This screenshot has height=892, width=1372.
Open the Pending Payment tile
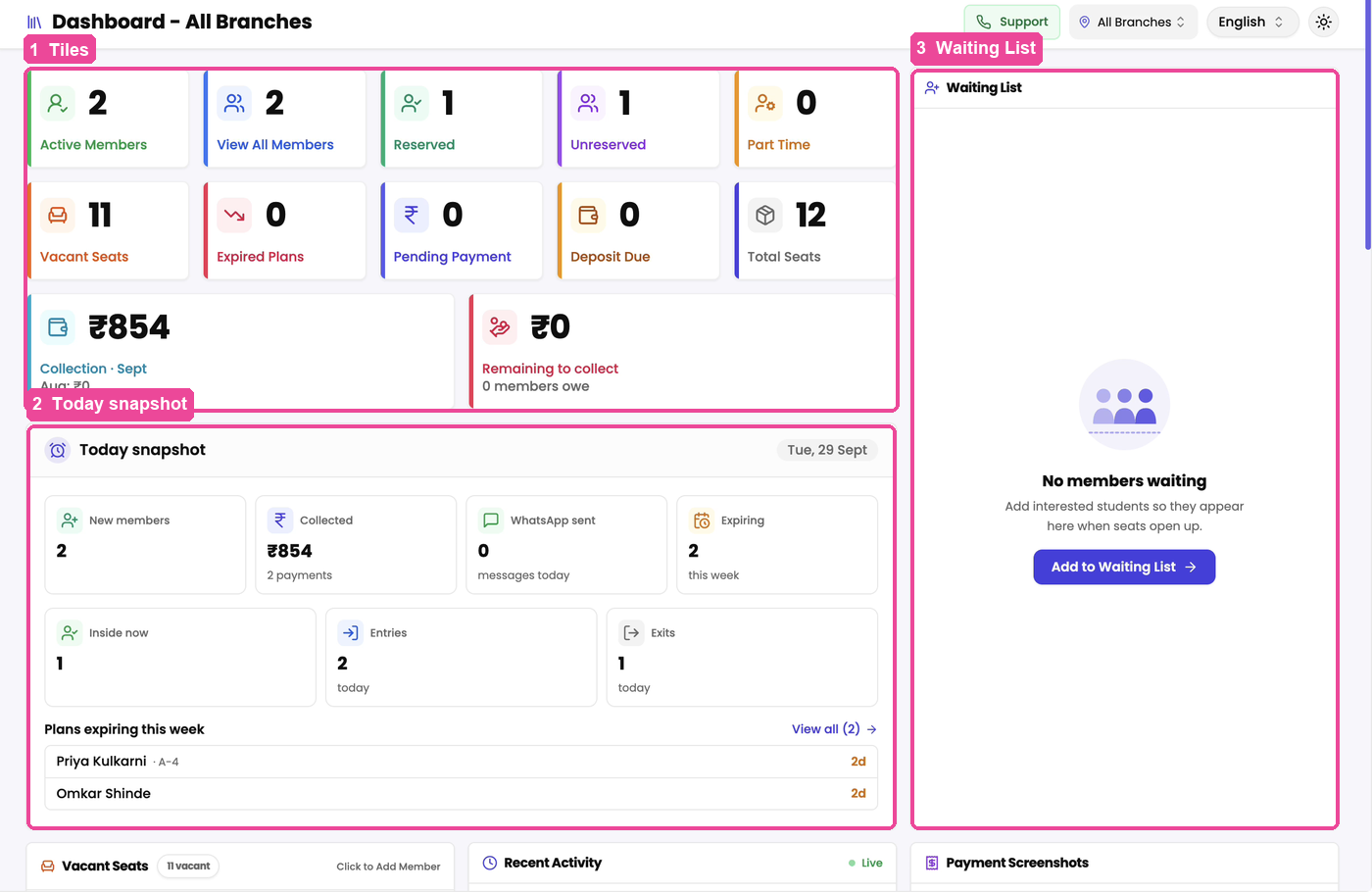click(462, 230)
